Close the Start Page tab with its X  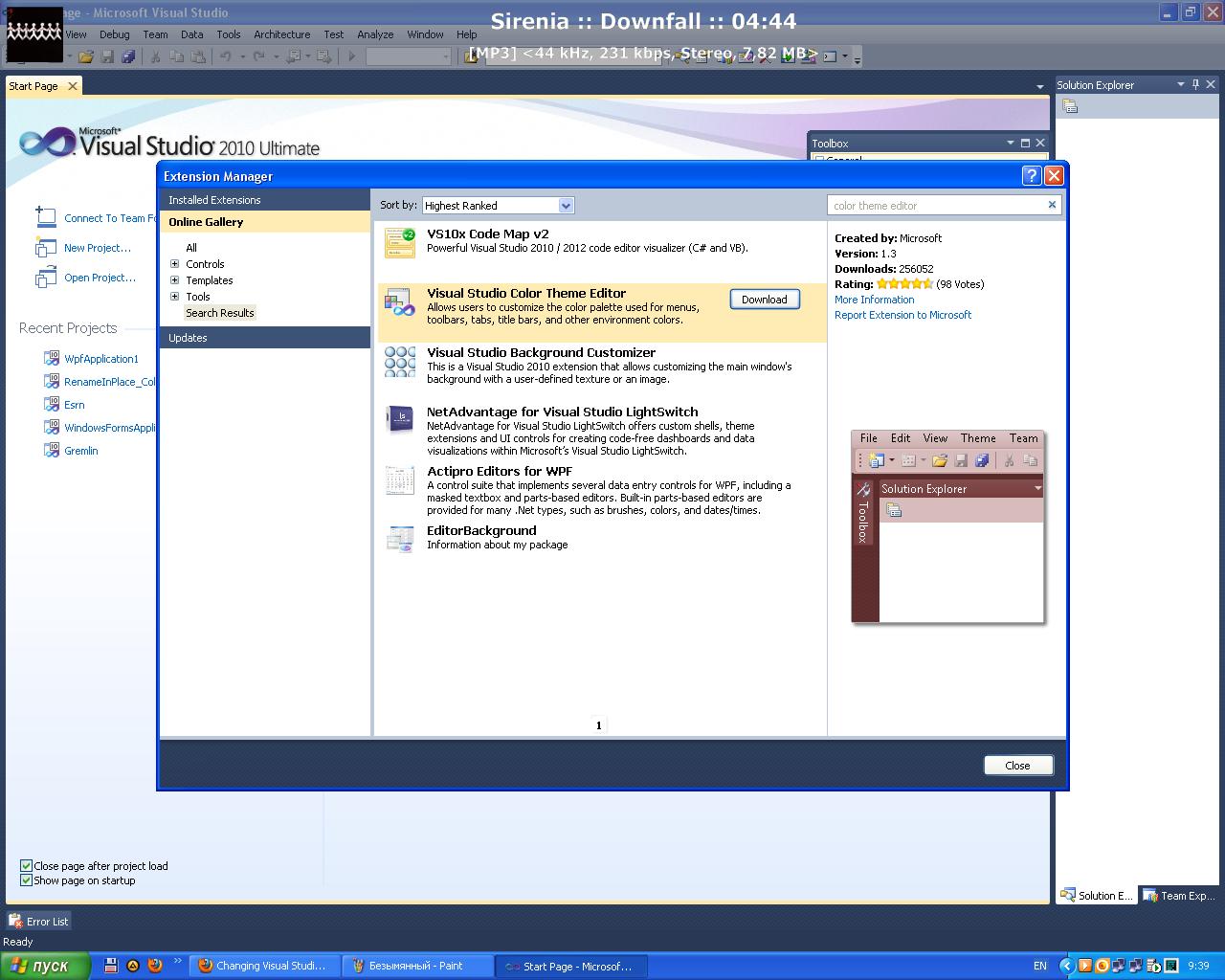pos(71,86)
